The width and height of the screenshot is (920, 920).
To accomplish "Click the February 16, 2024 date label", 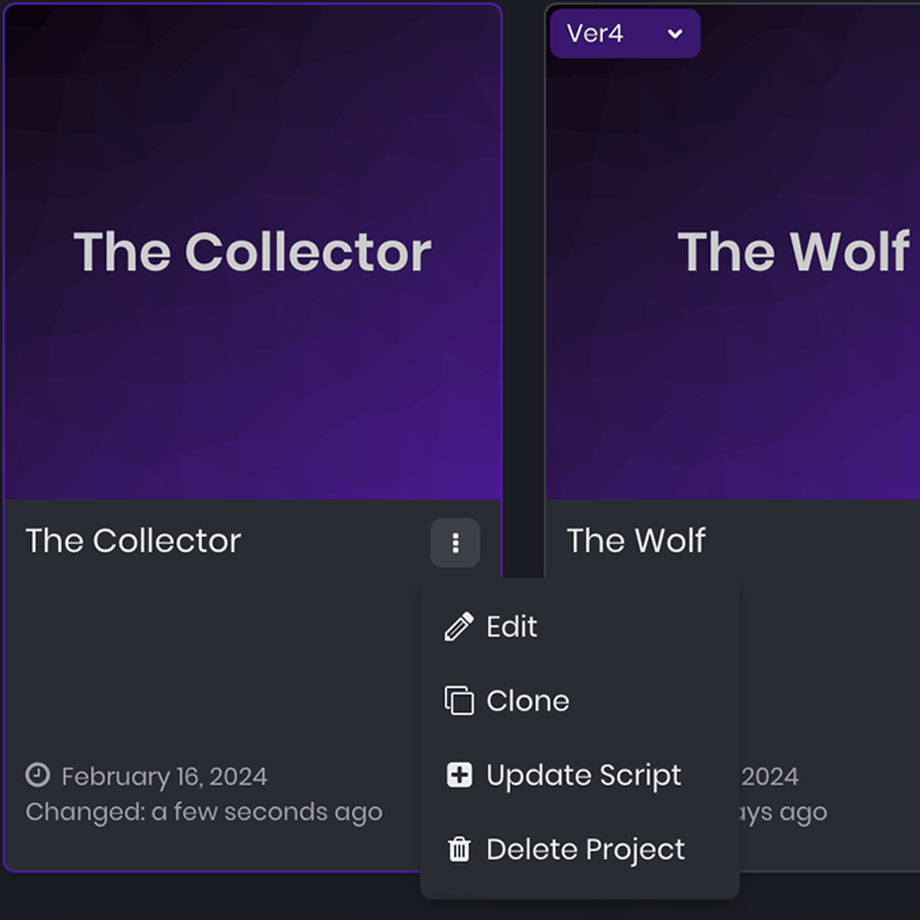I will point(164,777).
